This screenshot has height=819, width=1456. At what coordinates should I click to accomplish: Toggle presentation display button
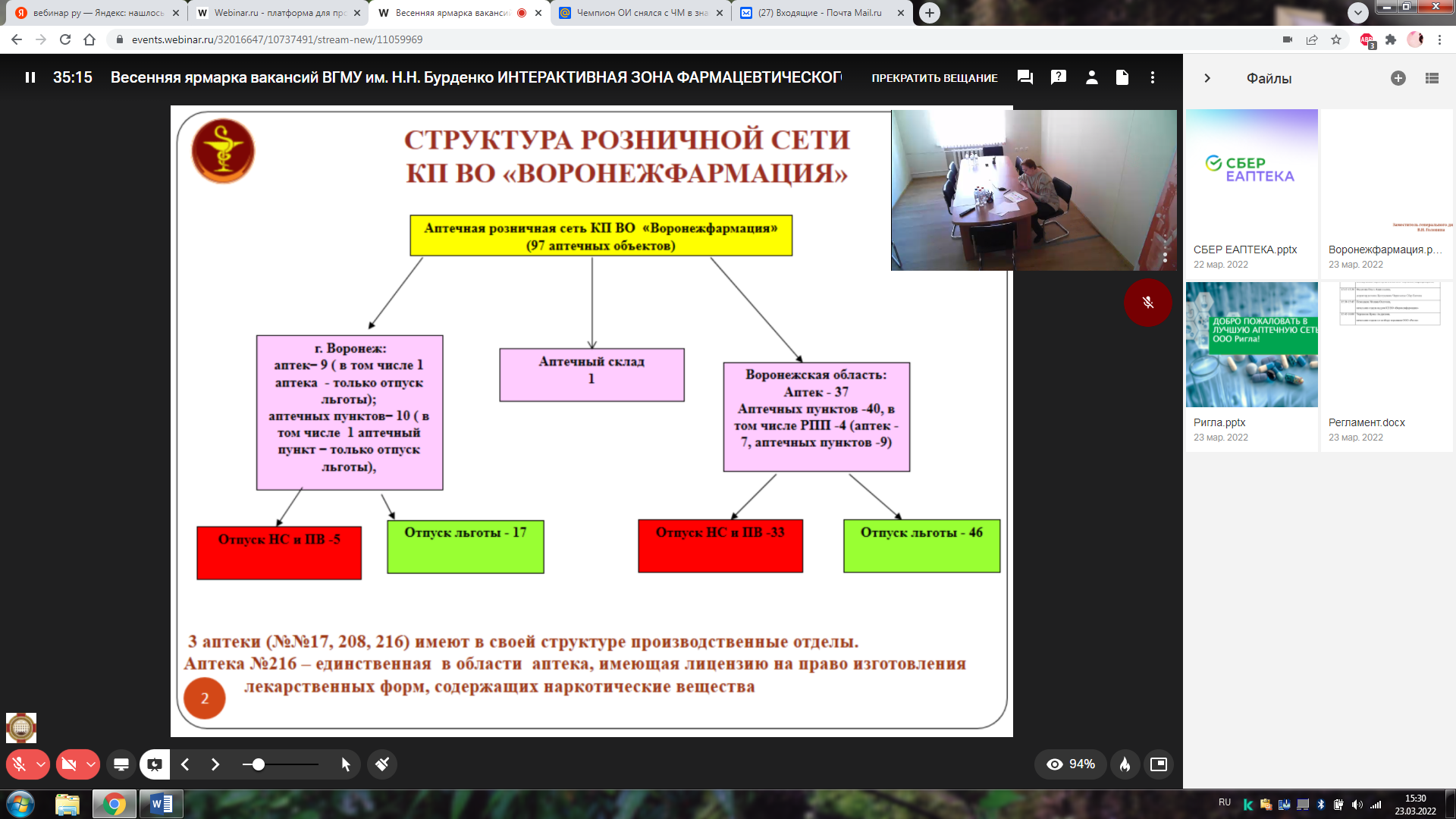(x=155, y=764)
